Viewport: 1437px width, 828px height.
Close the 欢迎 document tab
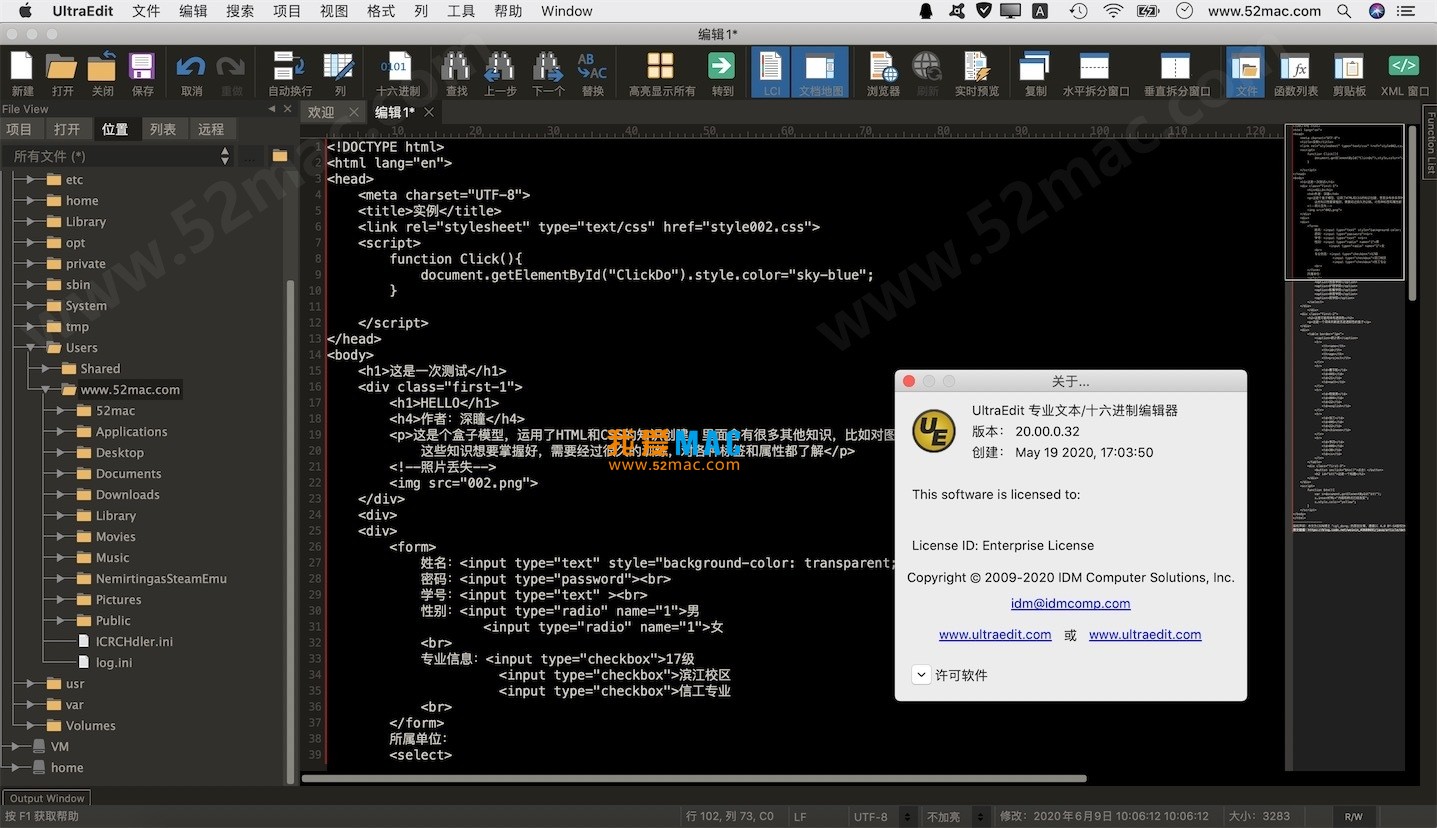click(353, 112)
